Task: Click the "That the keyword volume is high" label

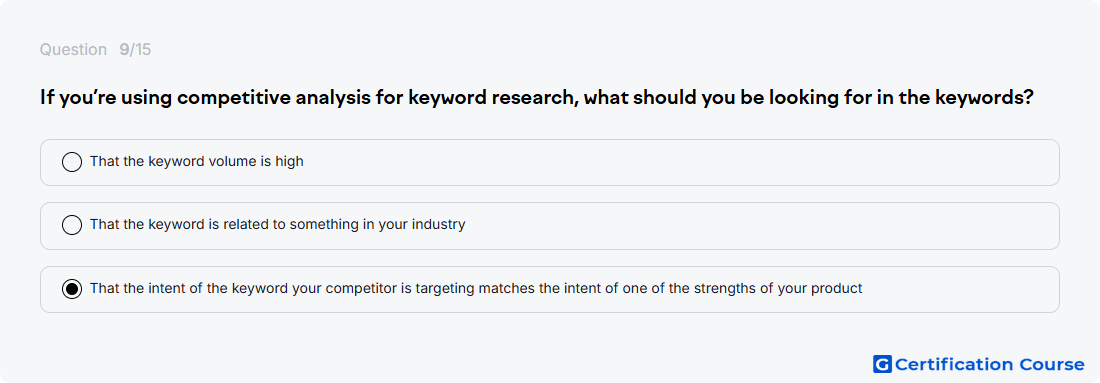Action: pos(196,161)
